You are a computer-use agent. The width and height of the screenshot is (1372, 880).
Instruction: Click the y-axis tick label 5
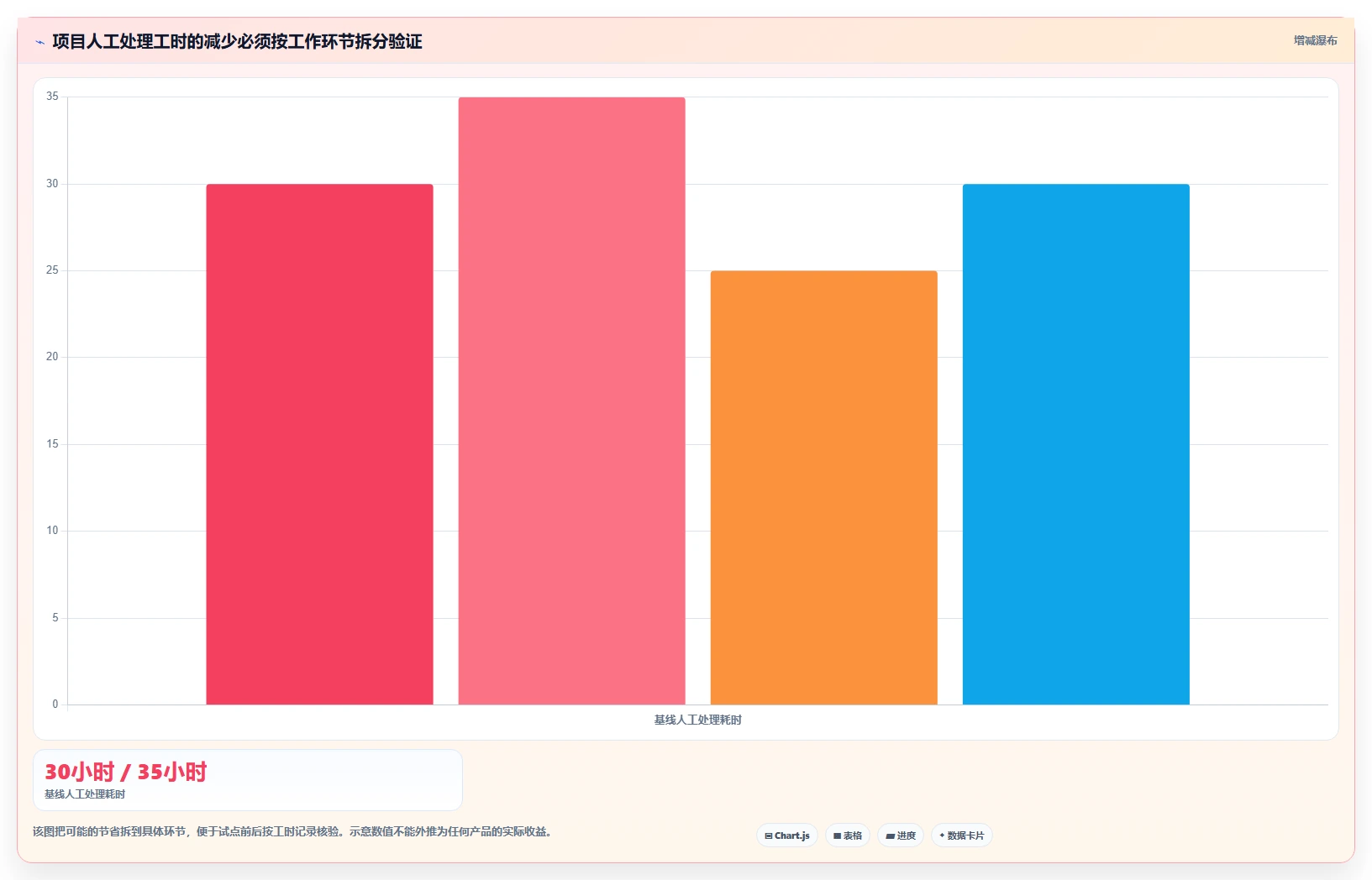[x=55, y=618]
